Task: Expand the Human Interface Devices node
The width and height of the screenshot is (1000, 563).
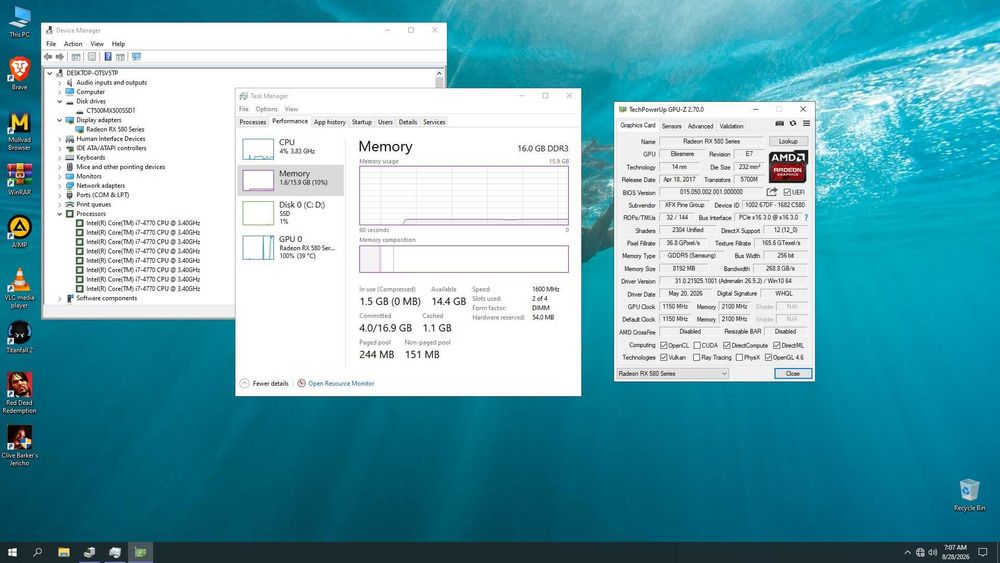Action: [60, 138]
